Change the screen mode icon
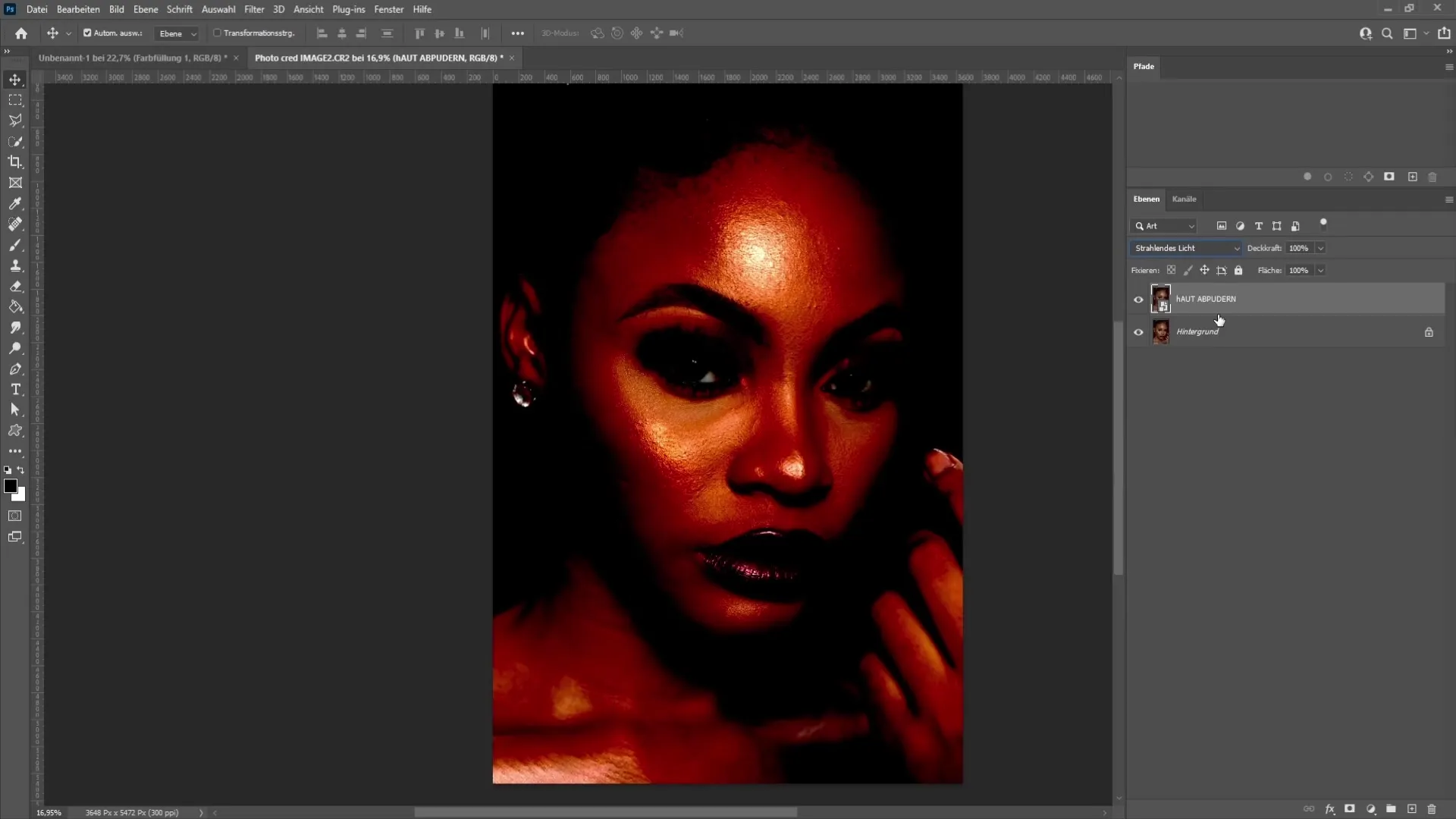Viewport: 1456px width, 819px height. coord(15,537)
